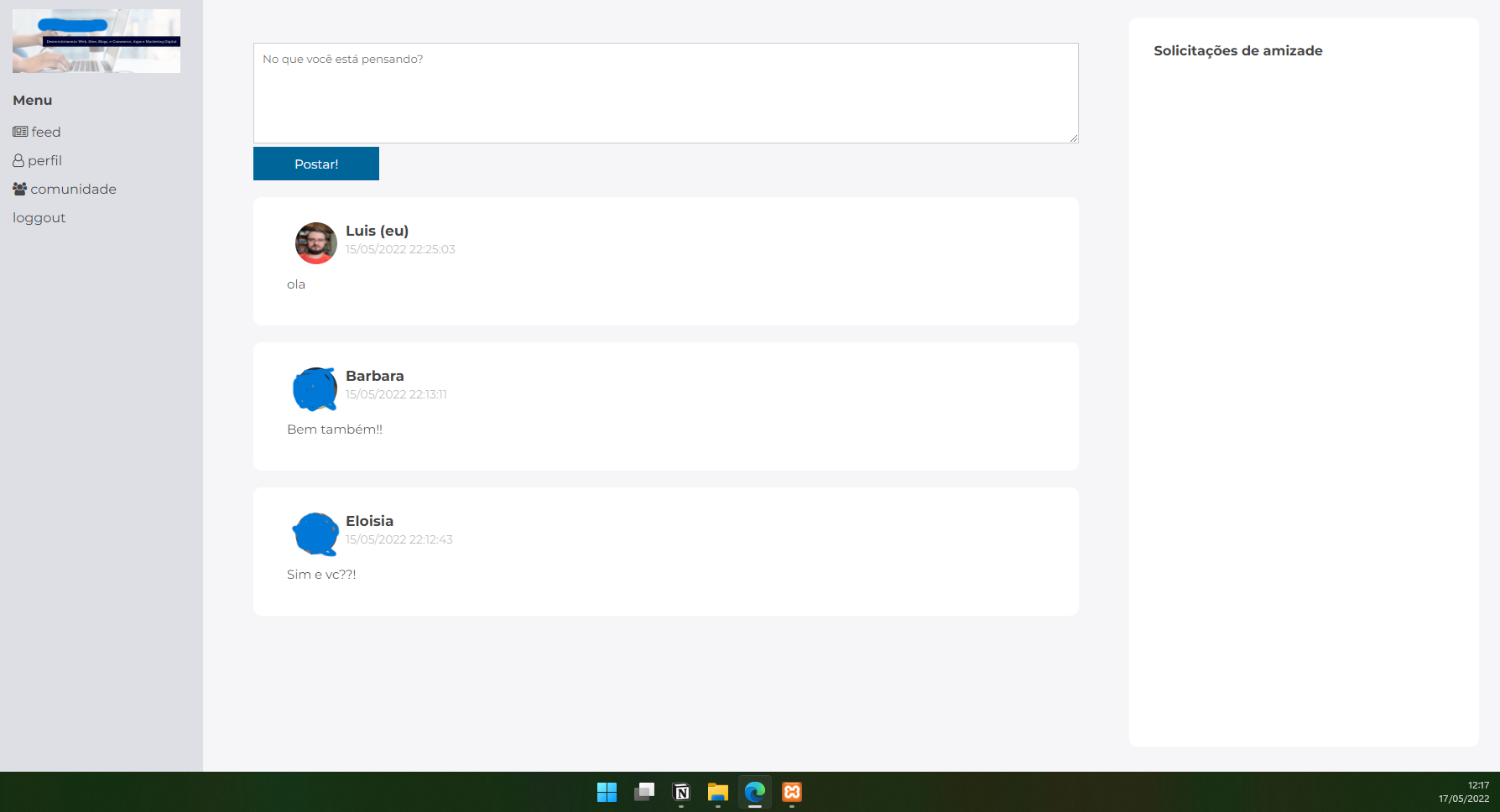Click the textarea resize handle
1500x812 pixels.
[1073, 138]
